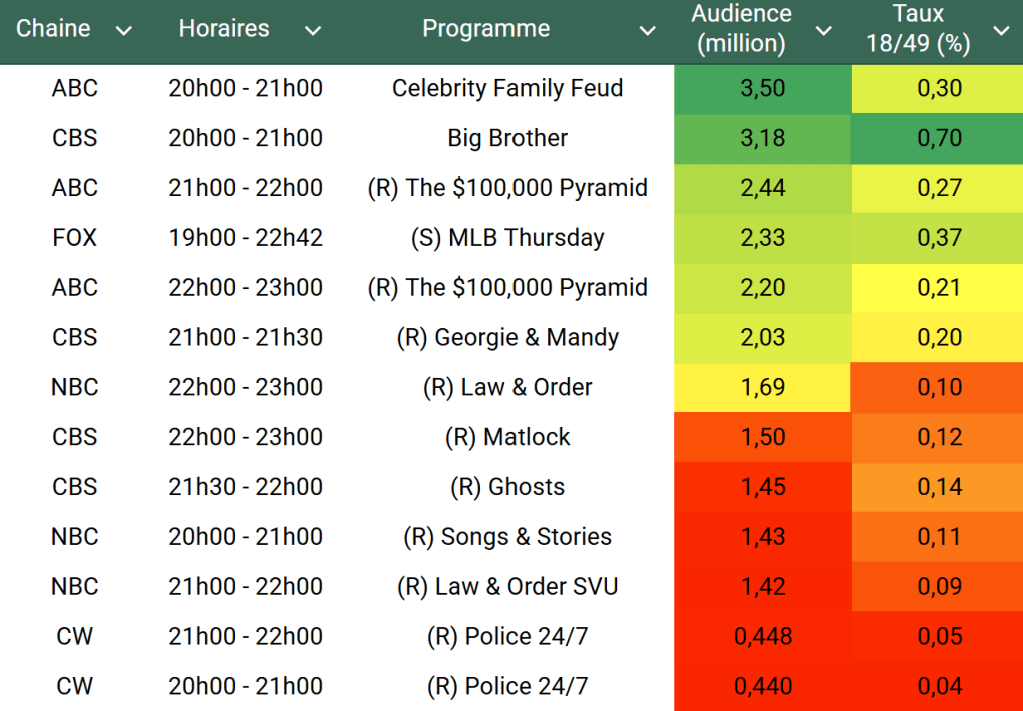Select the Celebrity Family Feud cell
The image size is (1023, 711).
coord(507,88)
